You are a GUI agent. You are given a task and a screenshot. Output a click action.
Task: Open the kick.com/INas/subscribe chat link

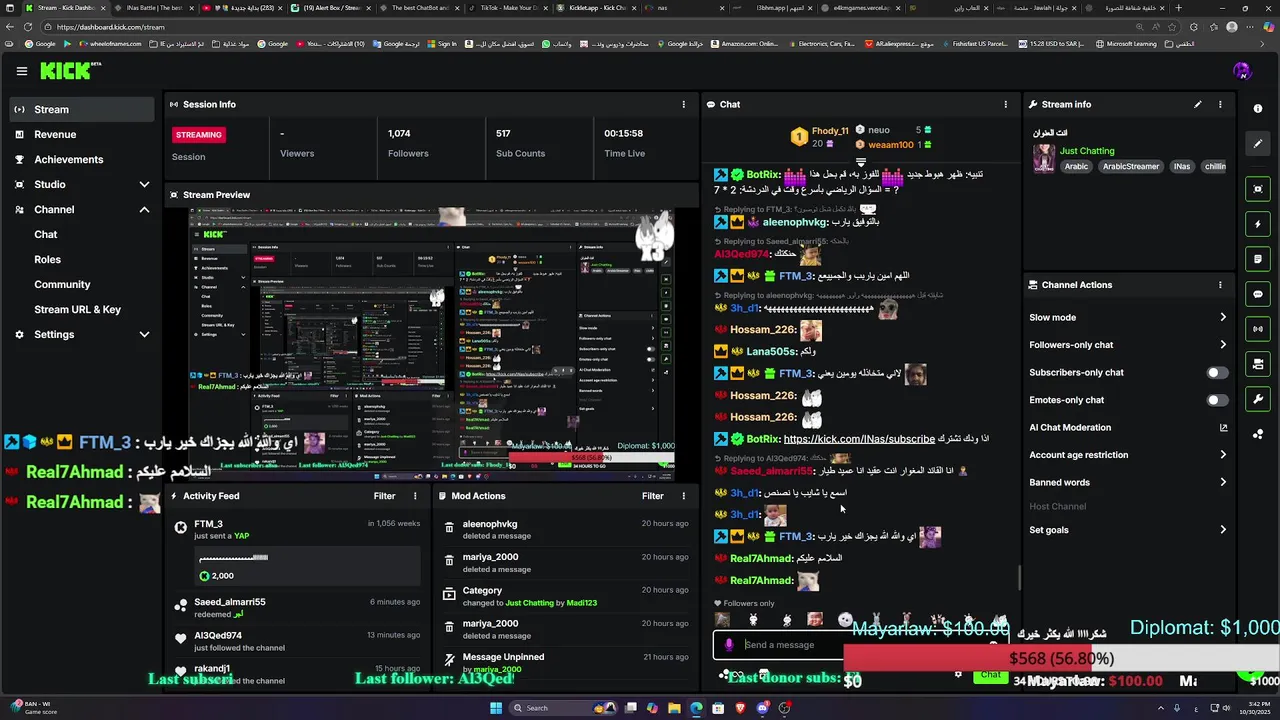click(x=859, y=439)
